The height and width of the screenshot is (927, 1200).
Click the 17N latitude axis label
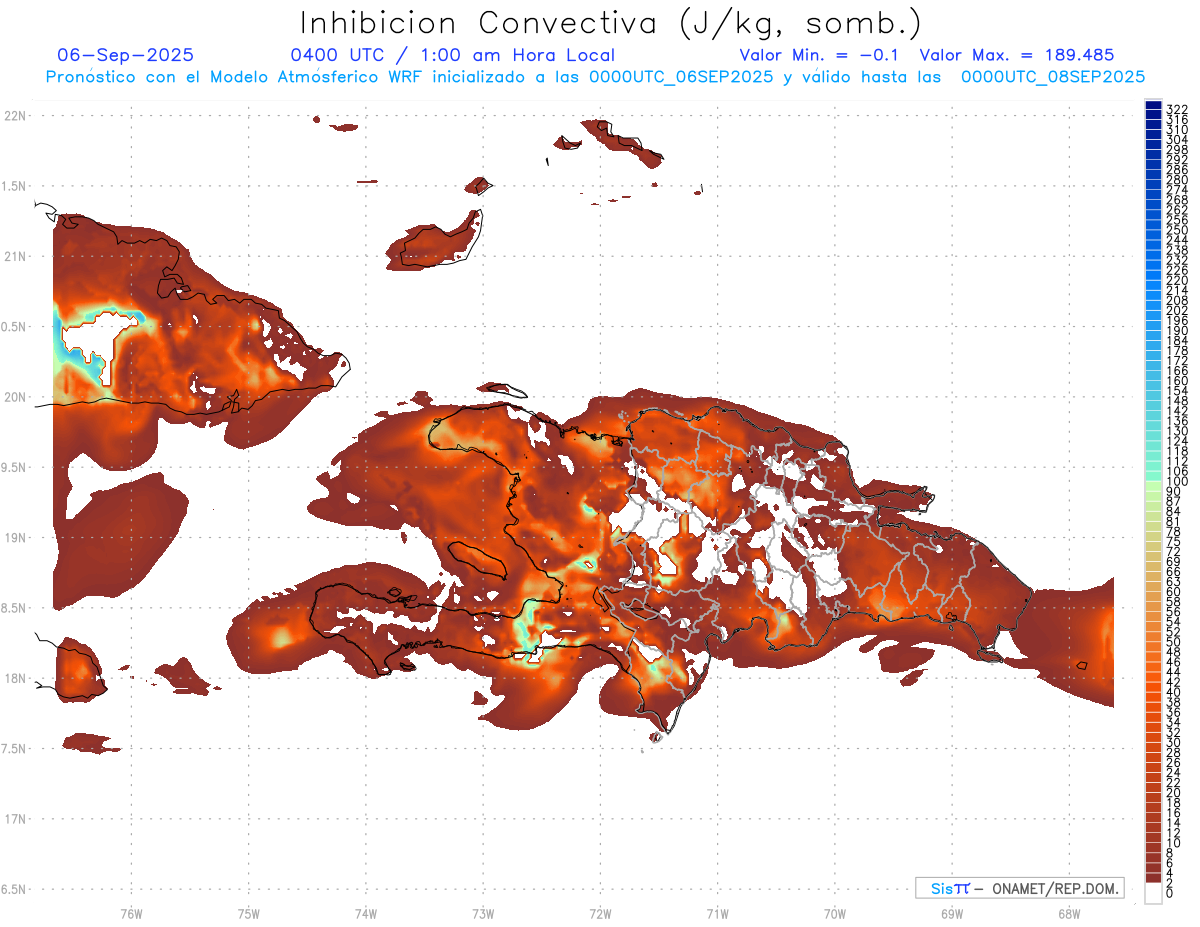[17, 819]
